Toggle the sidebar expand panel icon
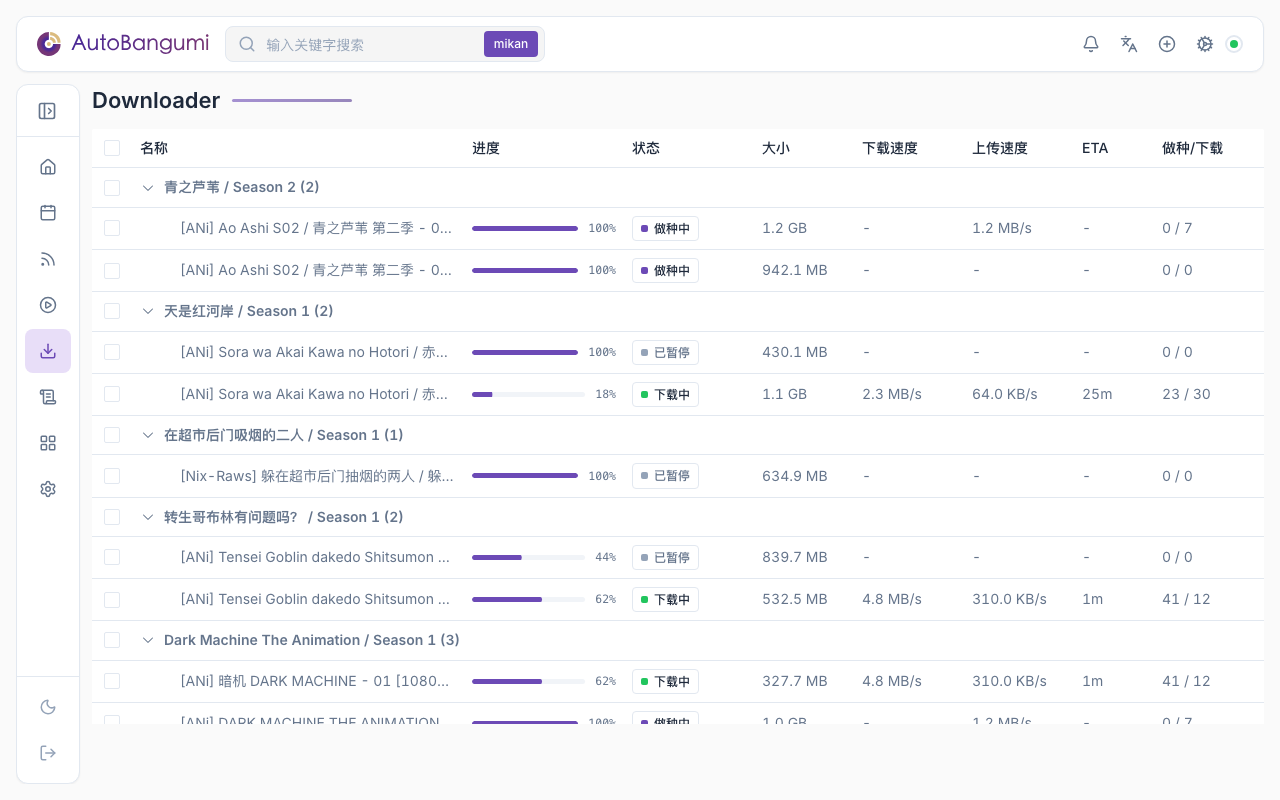 pyautogui.click(x=47, y=111)
